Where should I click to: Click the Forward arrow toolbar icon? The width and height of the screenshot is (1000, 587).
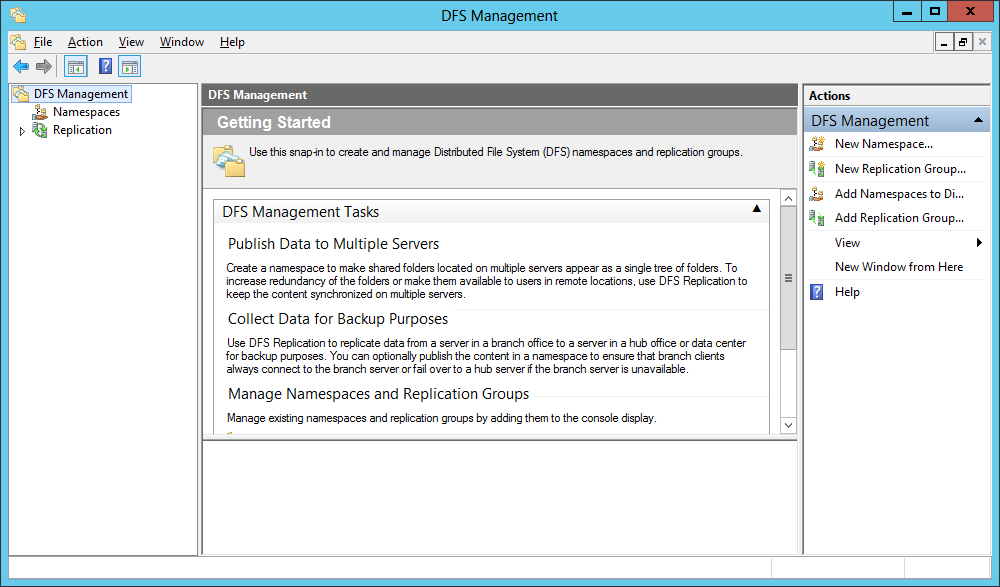click(x=43, y=66)
